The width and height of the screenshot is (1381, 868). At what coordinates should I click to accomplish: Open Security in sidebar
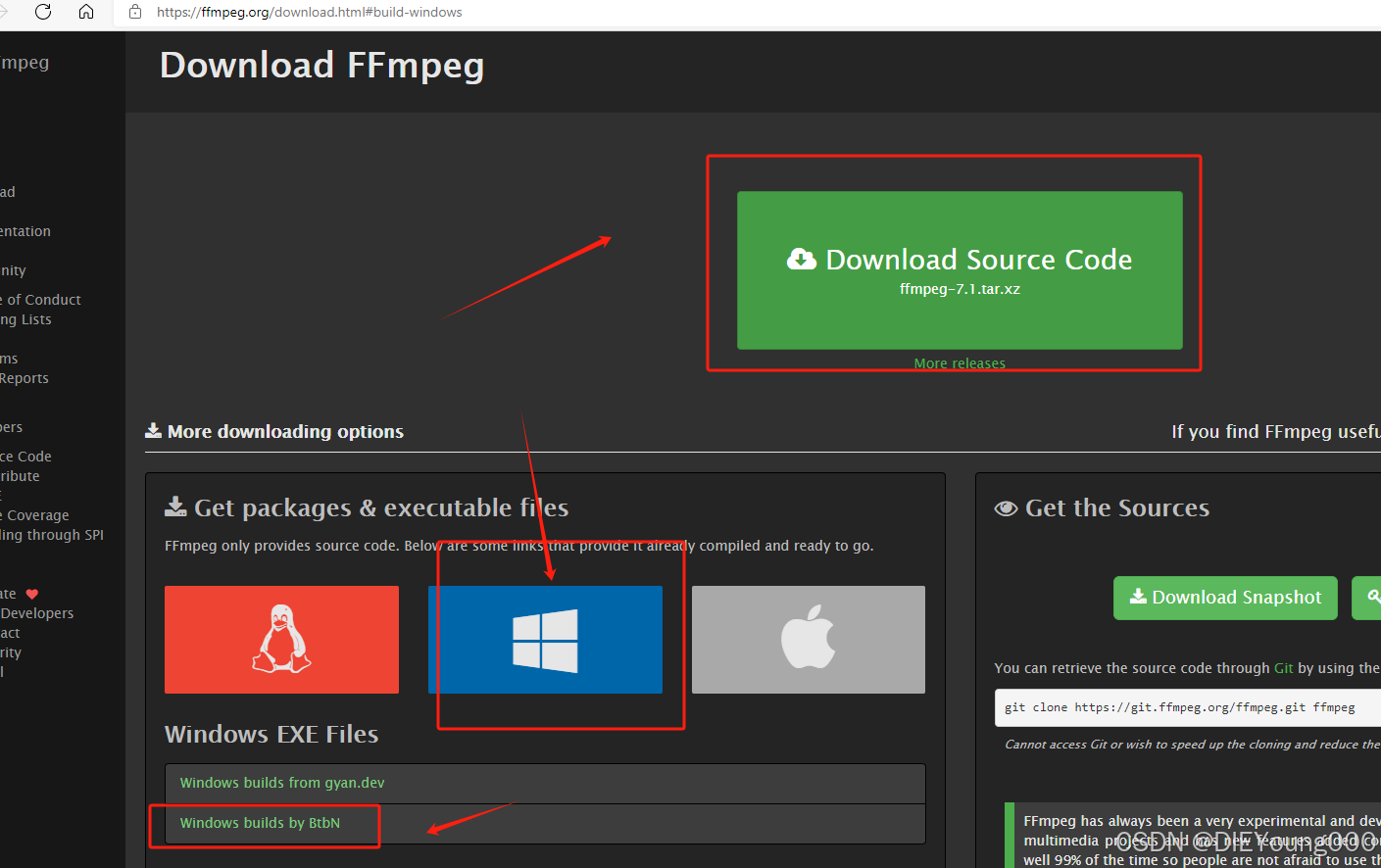tap(11, 652)
